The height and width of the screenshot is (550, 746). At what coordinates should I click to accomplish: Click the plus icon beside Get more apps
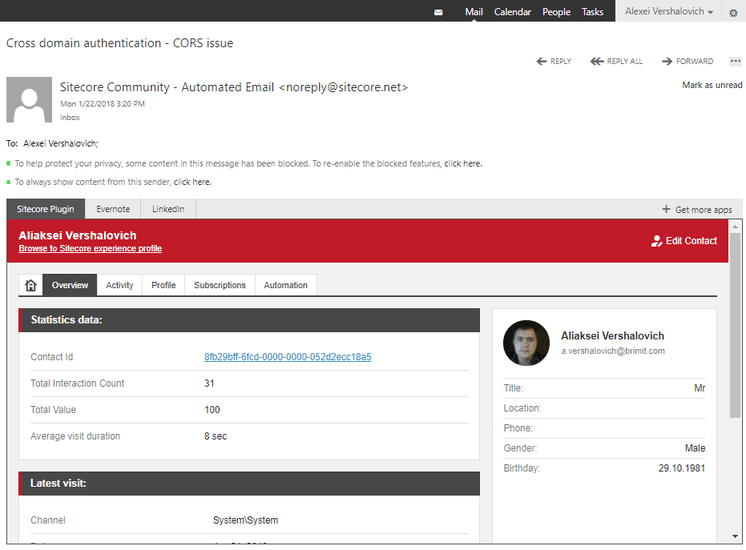[666, 209]
